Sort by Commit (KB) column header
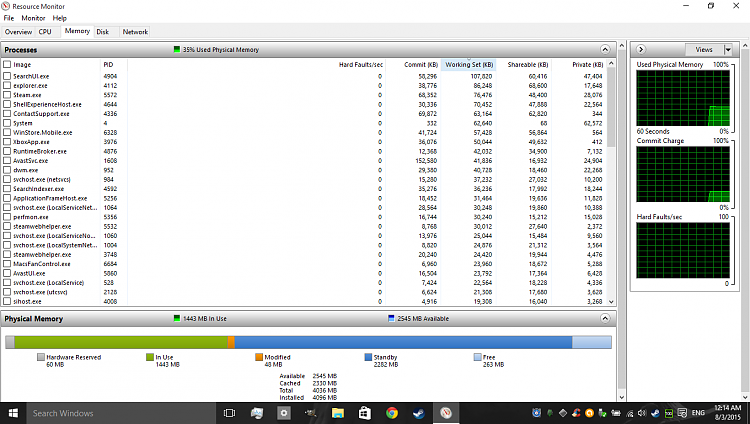Screen dimensions: 750x424 (413, 64)
